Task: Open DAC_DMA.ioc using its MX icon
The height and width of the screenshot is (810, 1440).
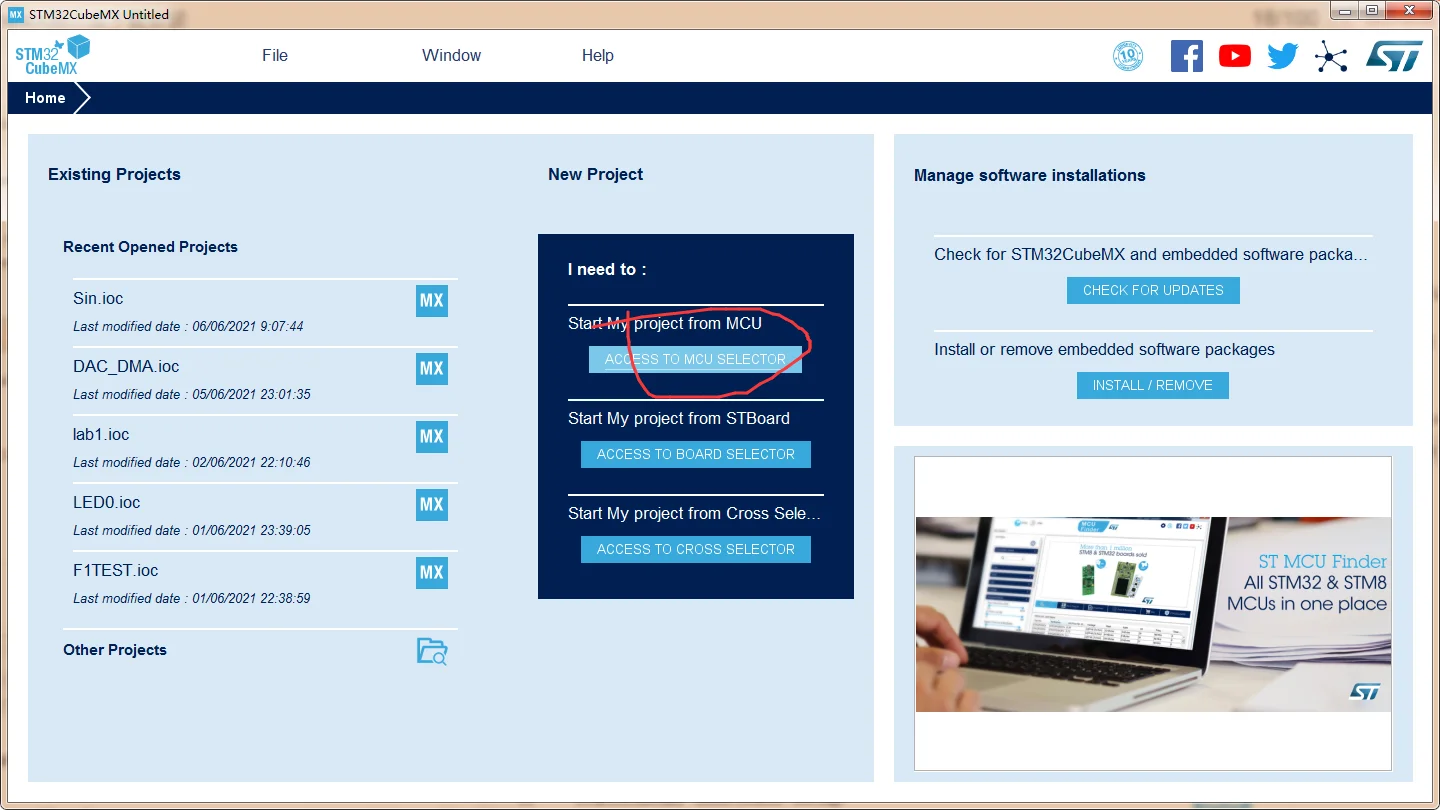Action: 432,369
